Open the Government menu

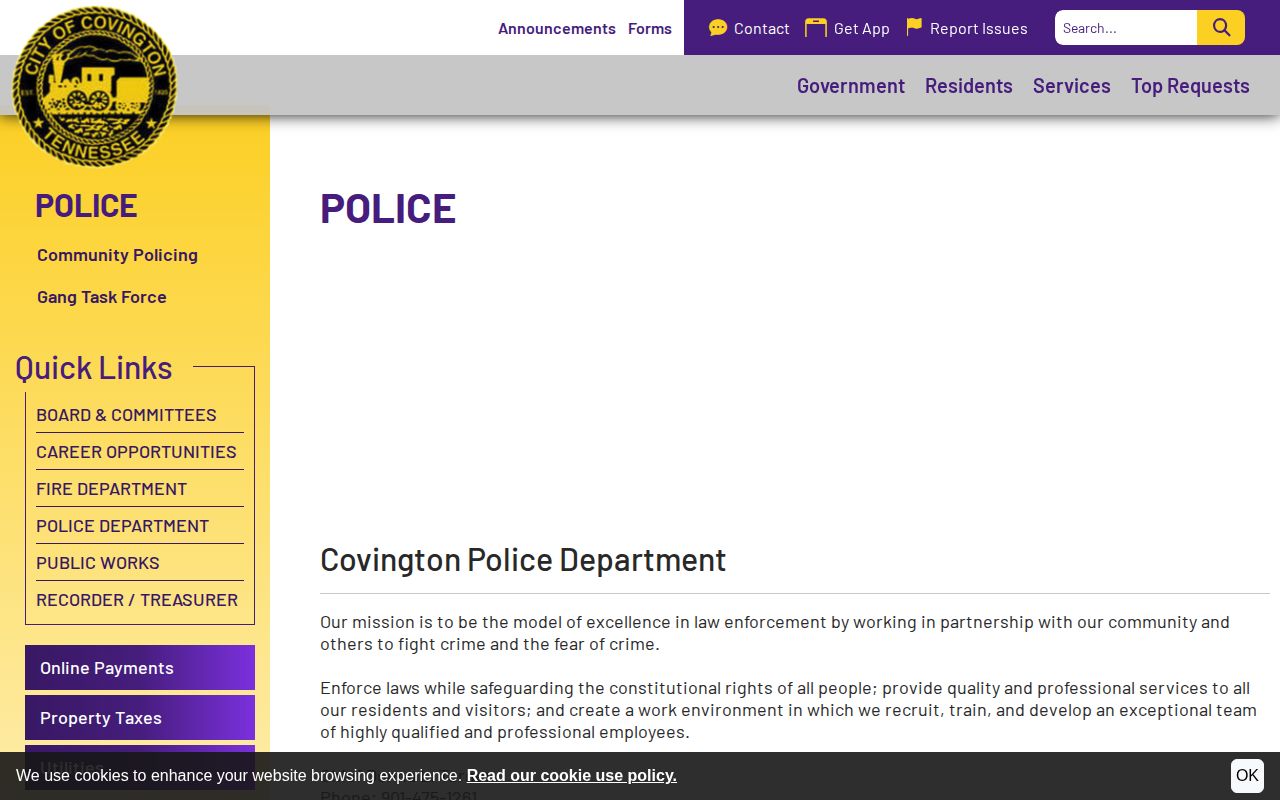(x=851, y=86)
